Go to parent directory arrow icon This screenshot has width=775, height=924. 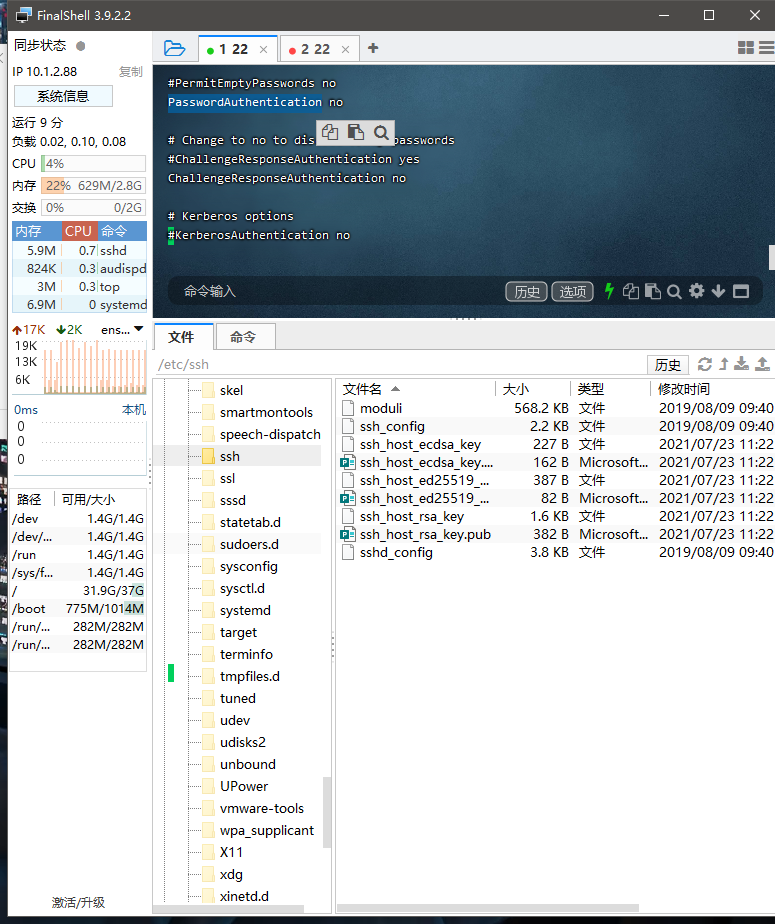724,364
